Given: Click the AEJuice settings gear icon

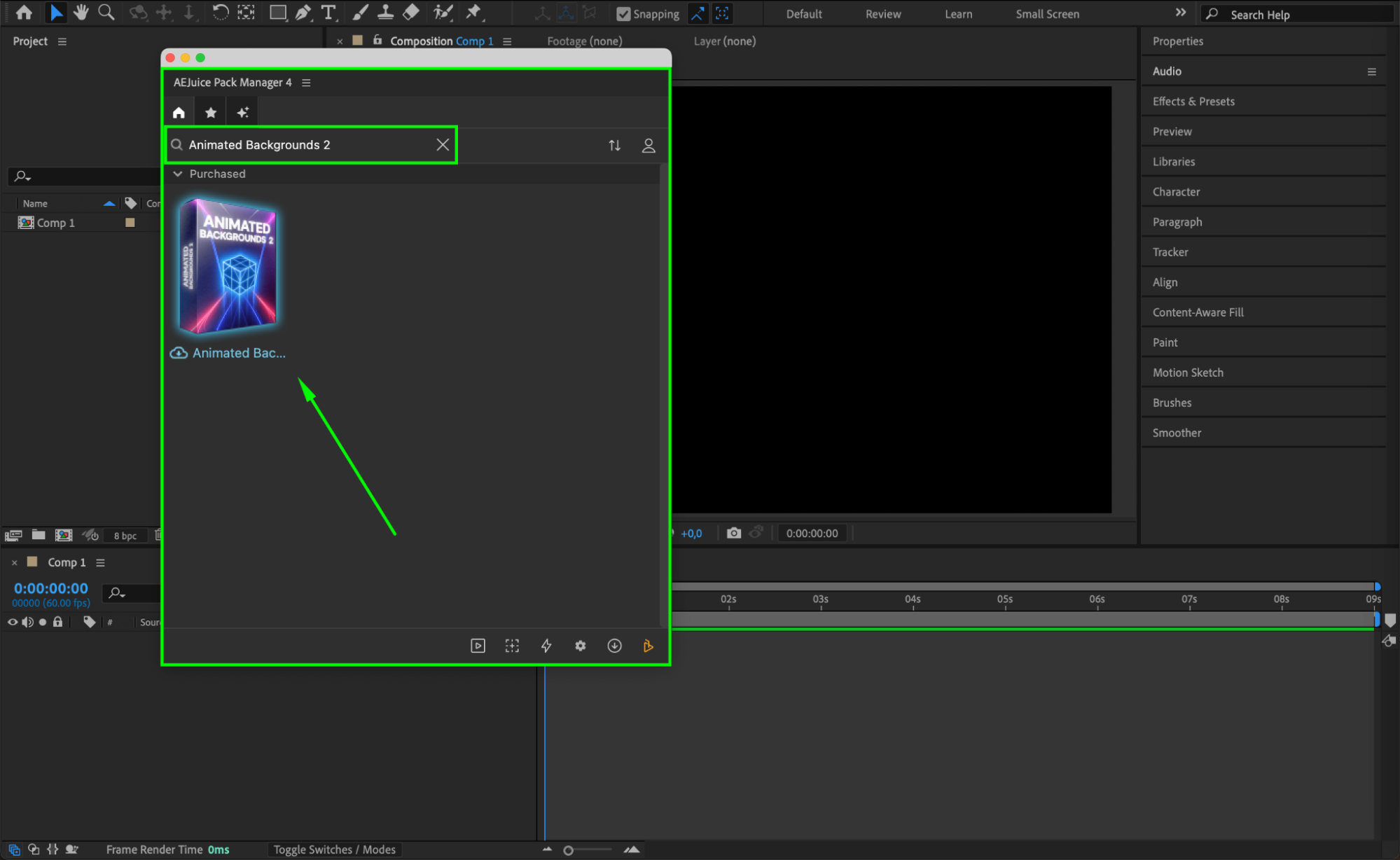Looking at the screenshot, I should pyautogui.click(x=580, y=646).
